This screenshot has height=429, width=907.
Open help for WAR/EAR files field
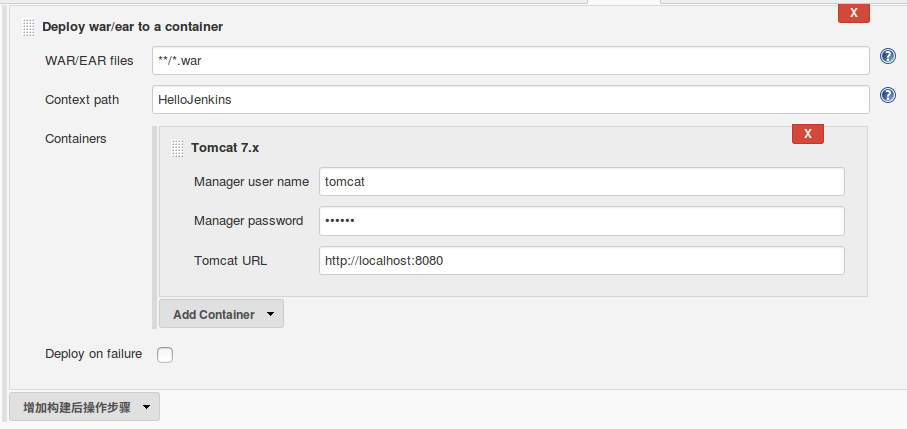point(887,57)
